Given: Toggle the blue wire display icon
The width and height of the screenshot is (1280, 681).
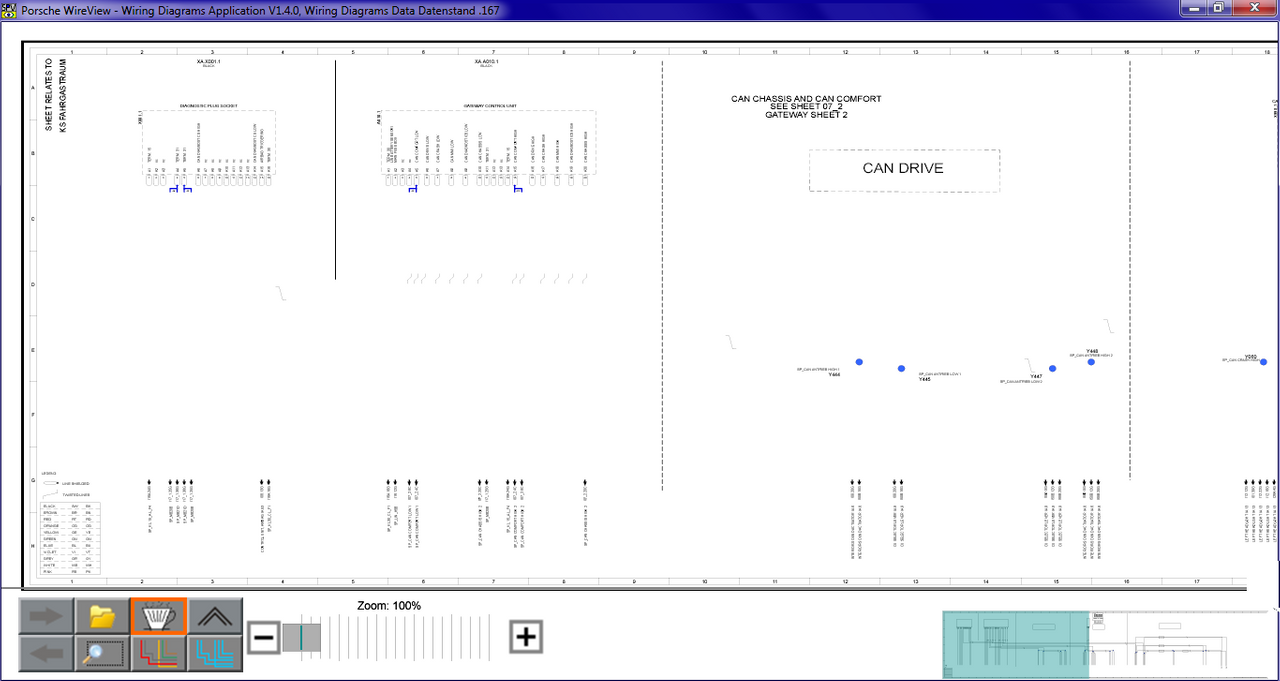Looking at the screenshot, I should click(x=215, y=654).
